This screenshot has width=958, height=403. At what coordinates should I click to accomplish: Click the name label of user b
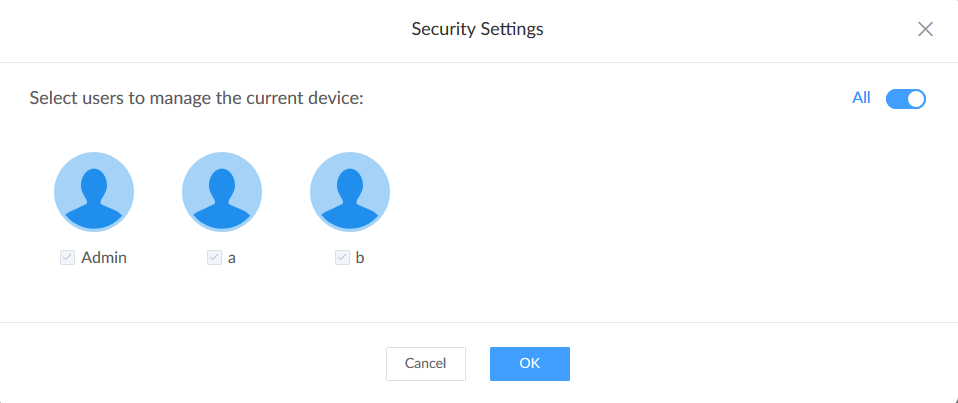[360, 258]
